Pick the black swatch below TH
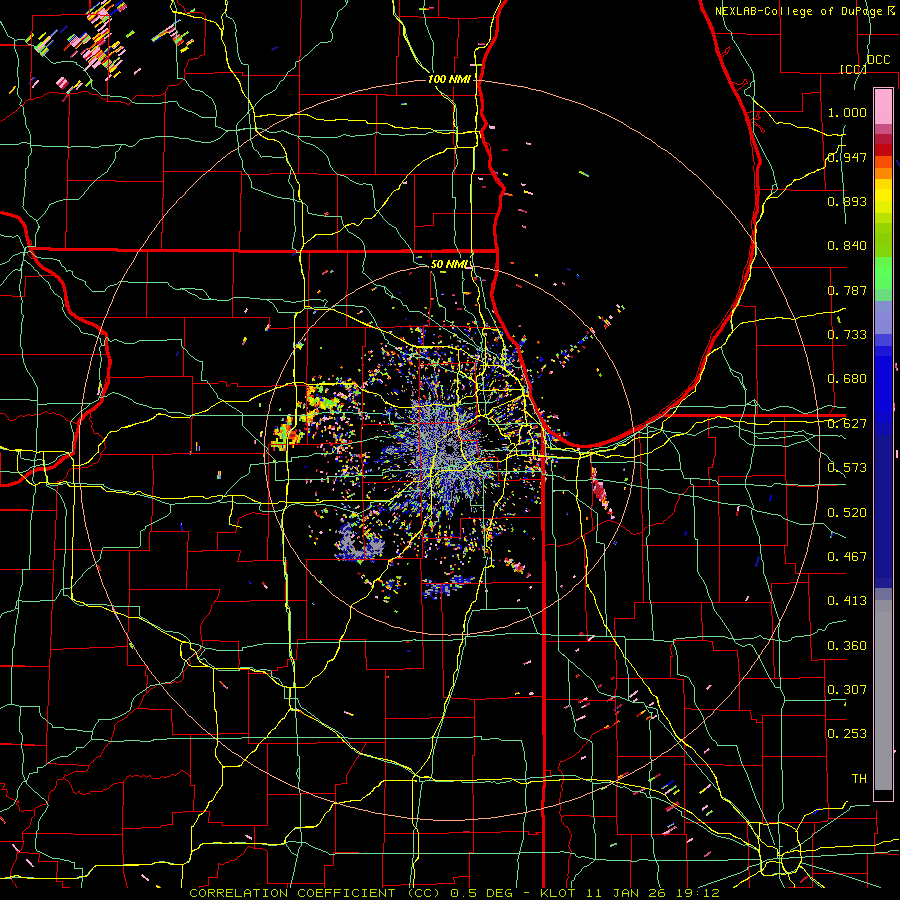 point(883,796)
